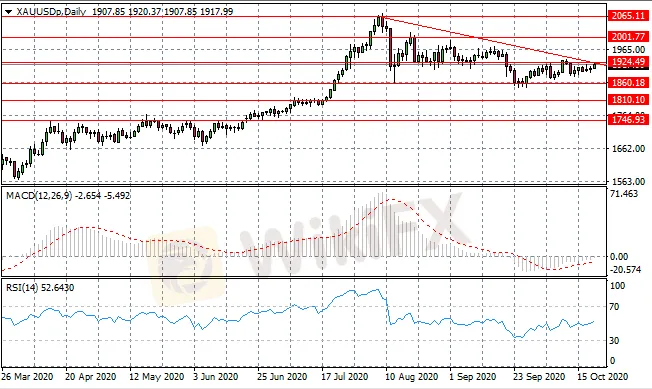
Task: Click the 2001.77 resistance level label
Action: pos(628,37)
